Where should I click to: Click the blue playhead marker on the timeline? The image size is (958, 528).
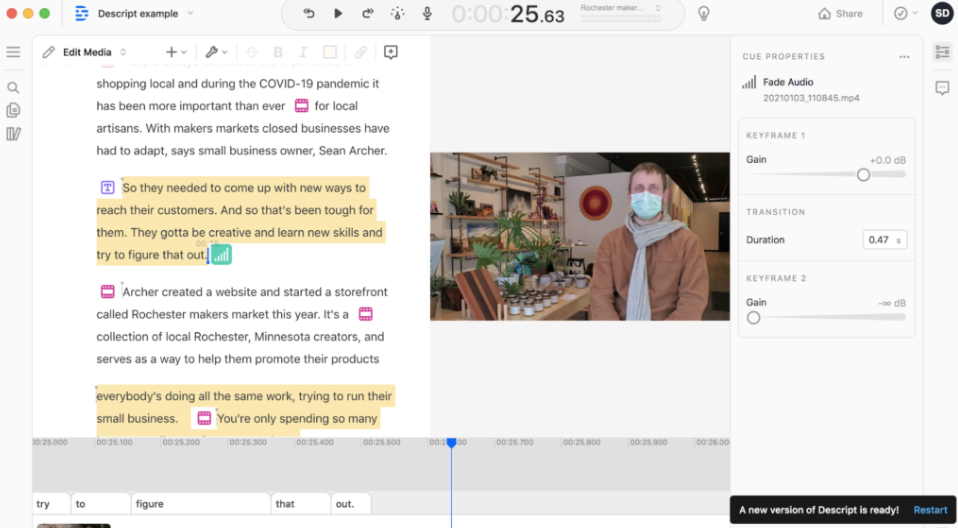tap(452, 442)
